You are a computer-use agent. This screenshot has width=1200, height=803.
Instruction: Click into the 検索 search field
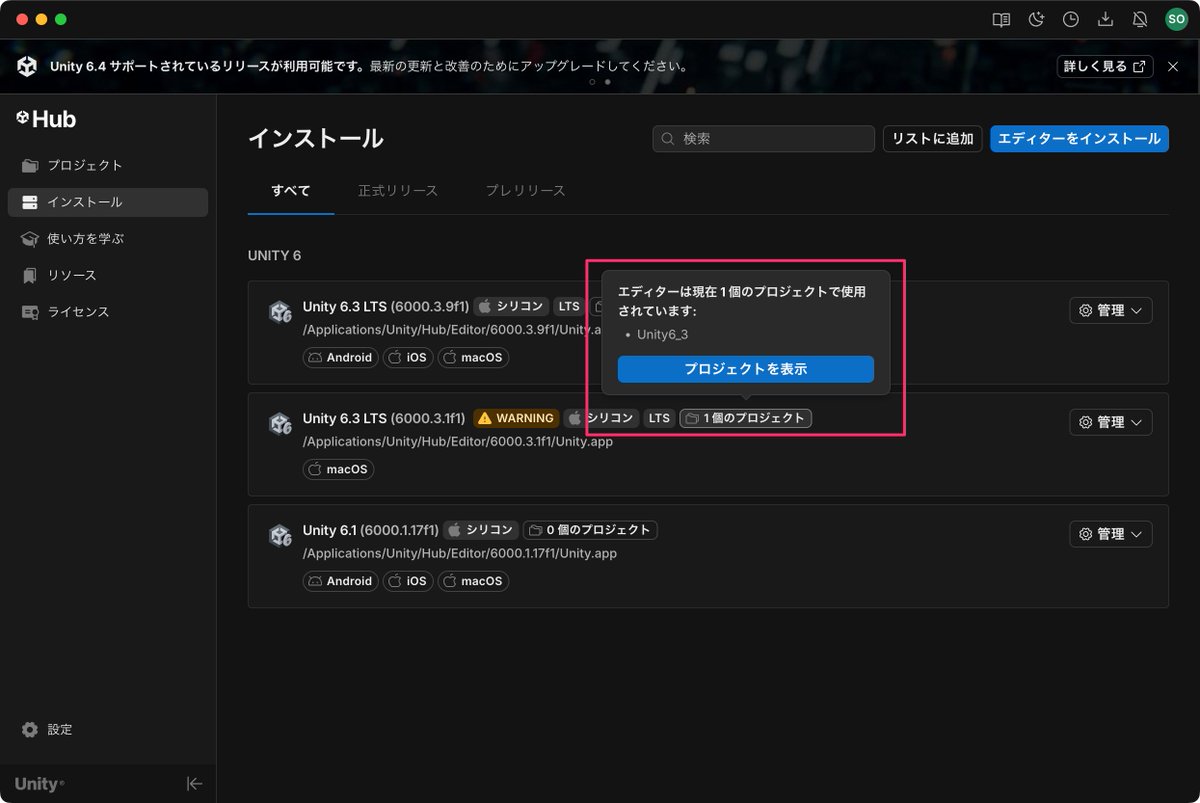(764, 139)
